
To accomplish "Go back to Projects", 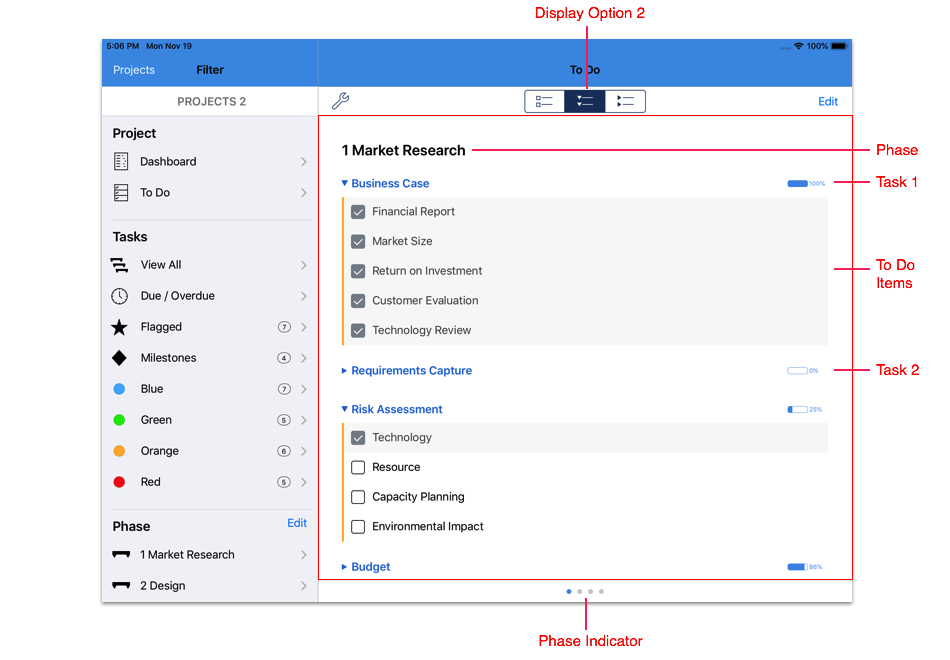I will tap(134, 70).
